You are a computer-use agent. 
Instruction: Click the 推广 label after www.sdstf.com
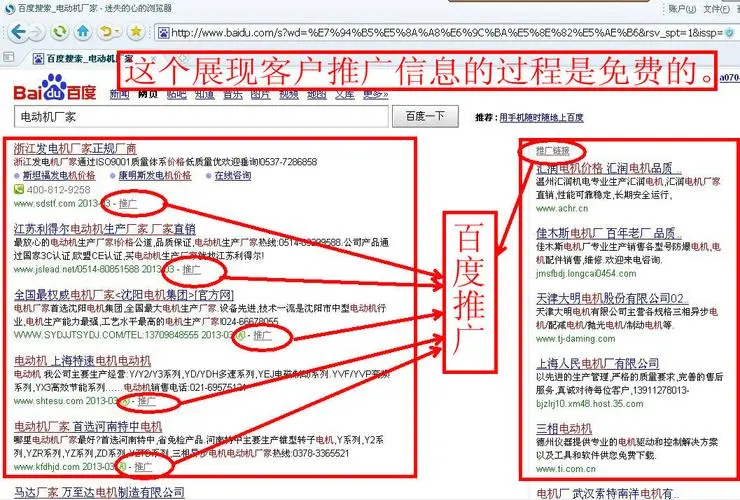point(128,203)
